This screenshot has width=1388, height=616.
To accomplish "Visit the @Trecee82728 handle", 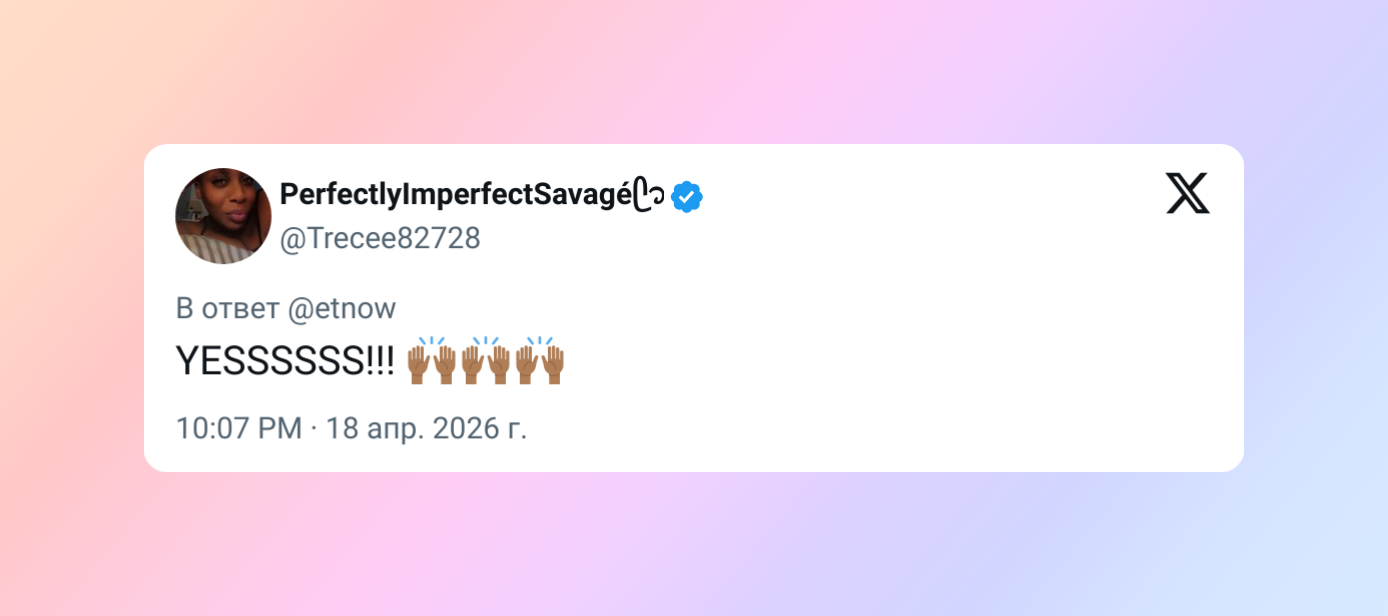I will coord(380,239).
